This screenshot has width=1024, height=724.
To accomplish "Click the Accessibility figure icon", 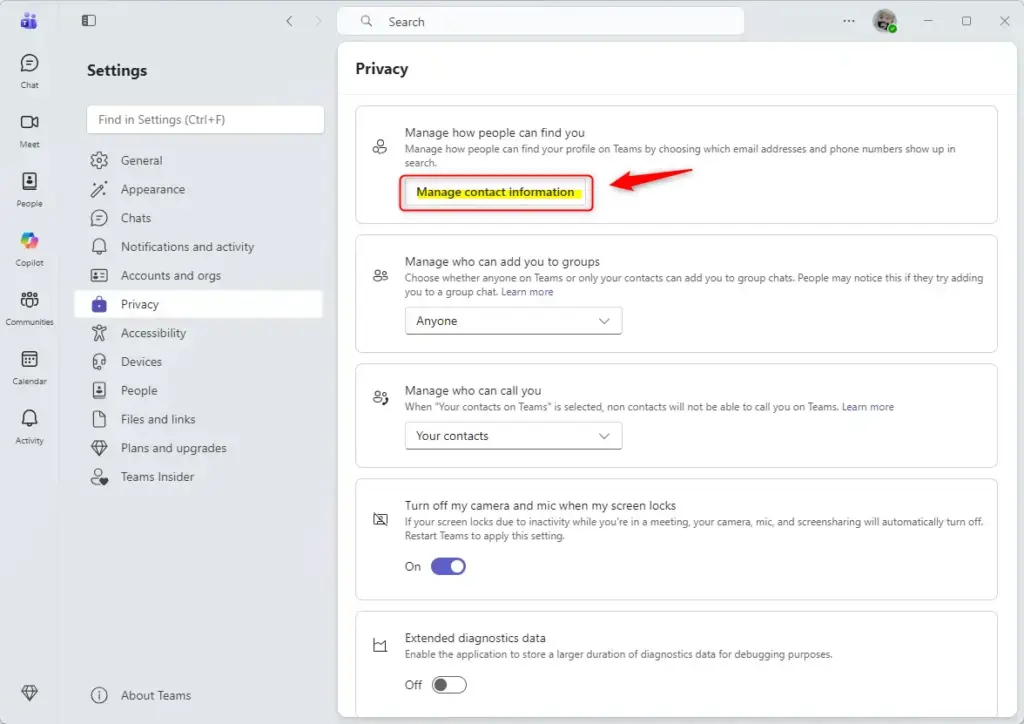I will coord(99,333).
